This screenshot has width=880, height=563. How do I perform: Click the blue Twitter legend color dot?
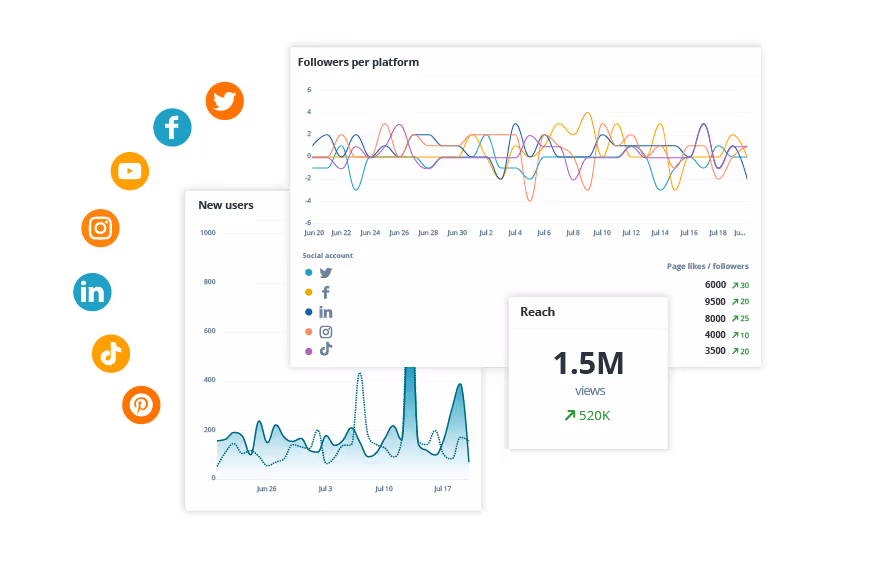[309, 273]
